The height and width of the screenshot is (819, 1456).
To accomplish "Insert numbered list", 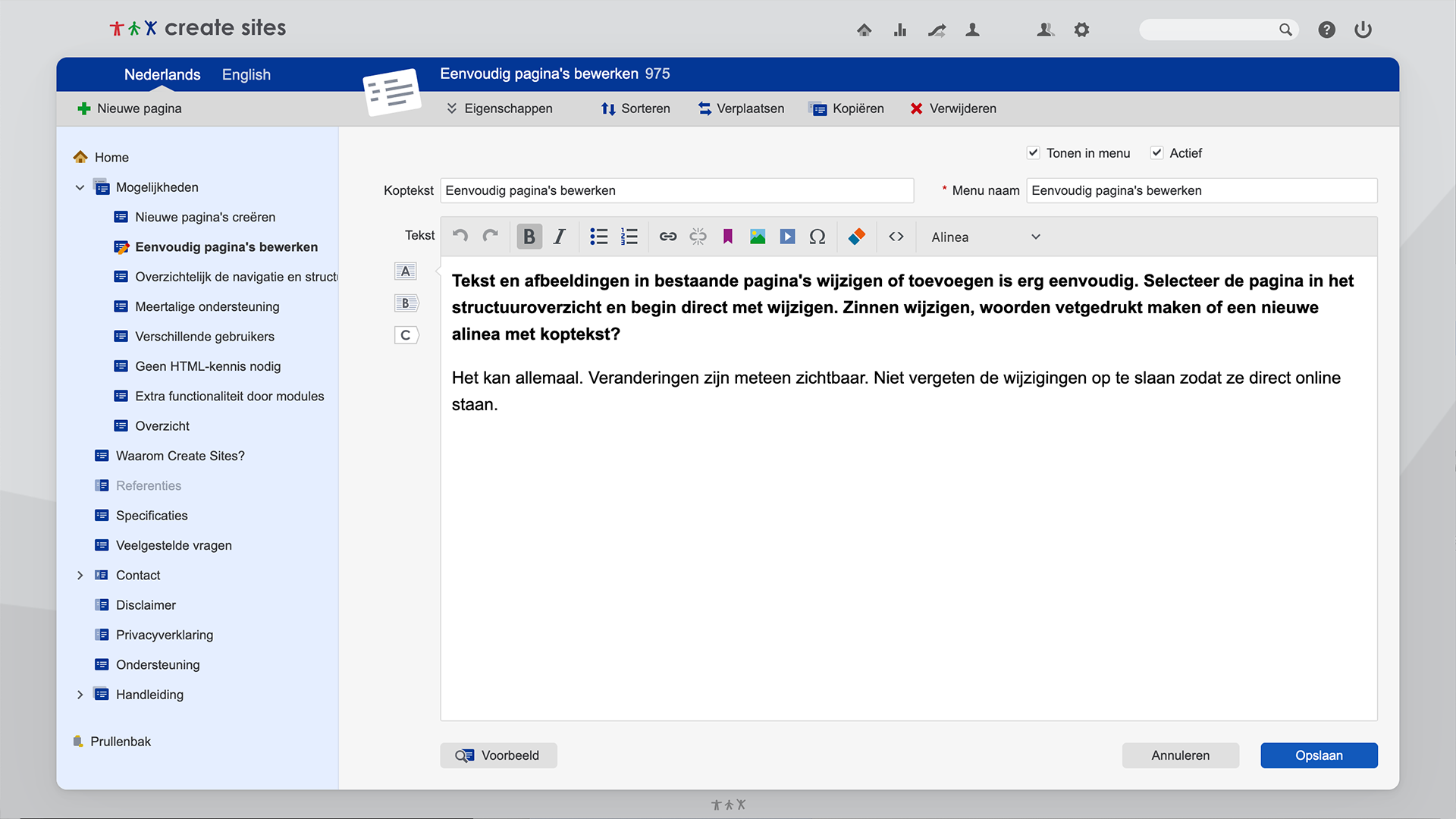I will [629, 237].
